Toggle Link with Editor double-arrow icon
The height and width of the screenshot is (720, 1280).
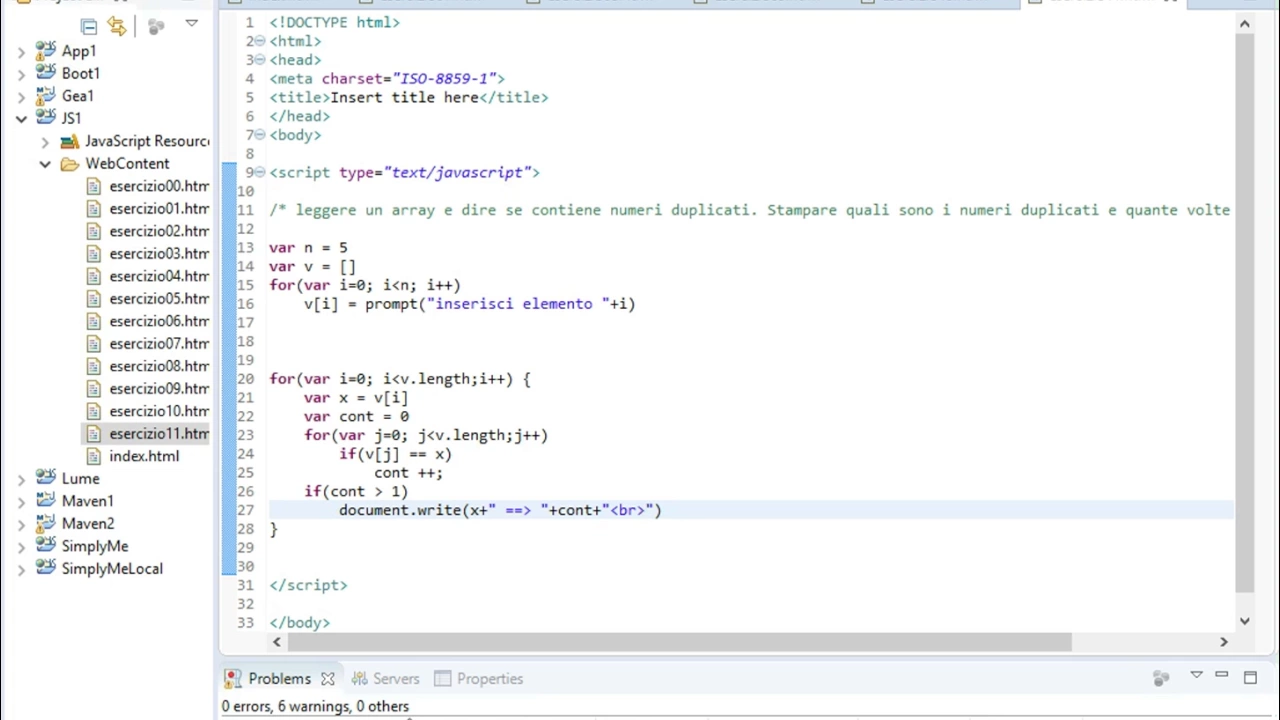tap(117, 27)
